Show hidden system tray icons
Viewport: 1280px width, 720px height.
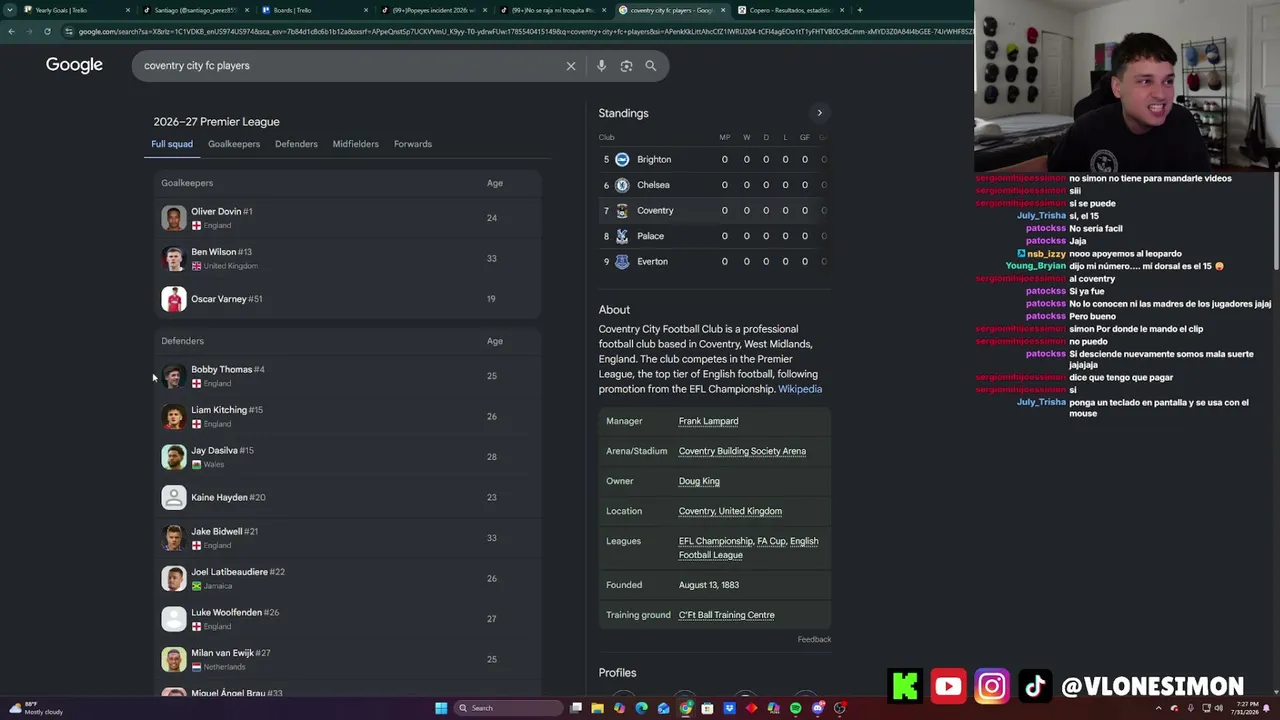[1159, 708]
